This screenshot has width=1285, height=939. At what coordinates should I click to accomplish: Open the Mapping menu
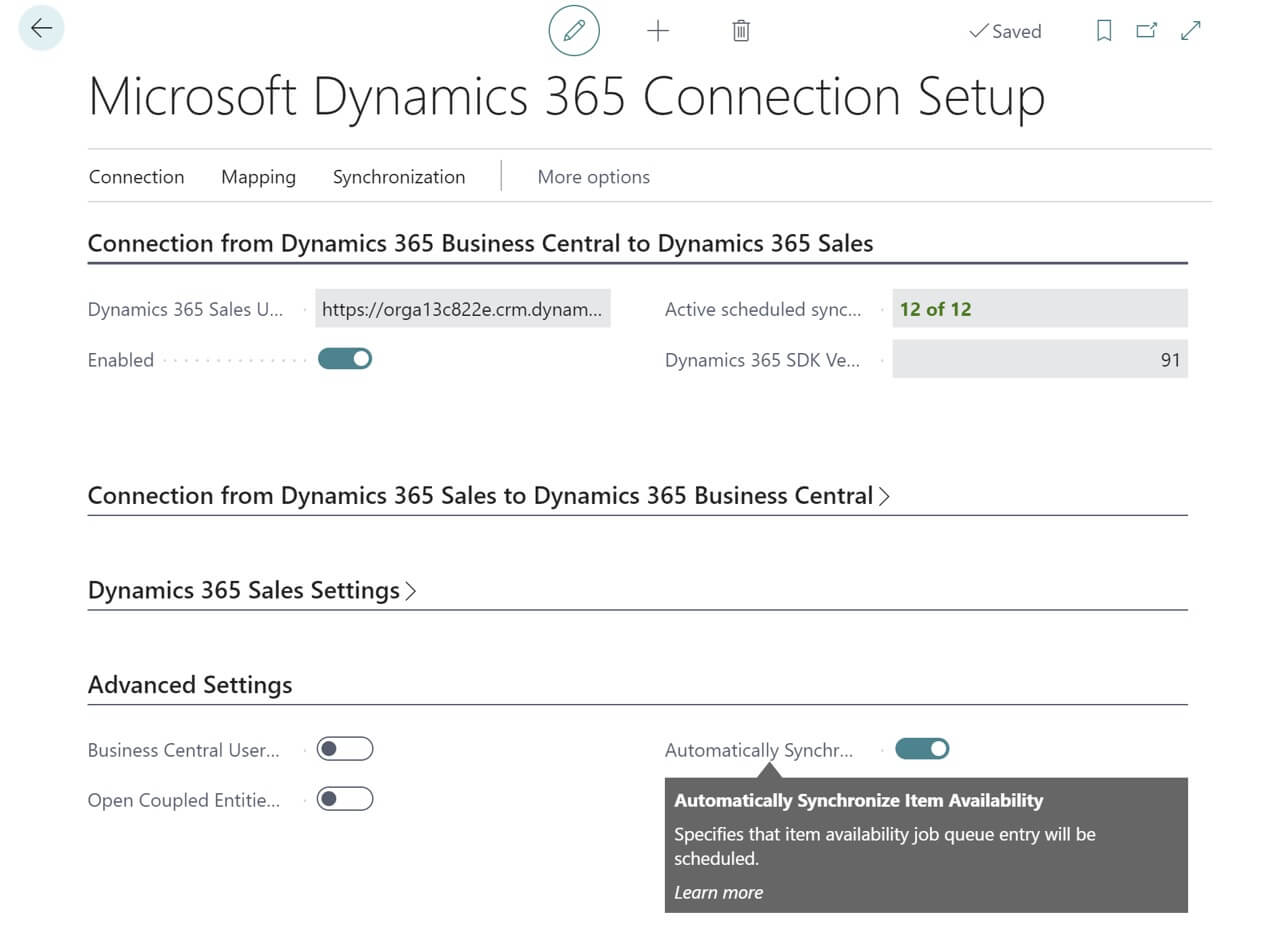coord(258,177)
